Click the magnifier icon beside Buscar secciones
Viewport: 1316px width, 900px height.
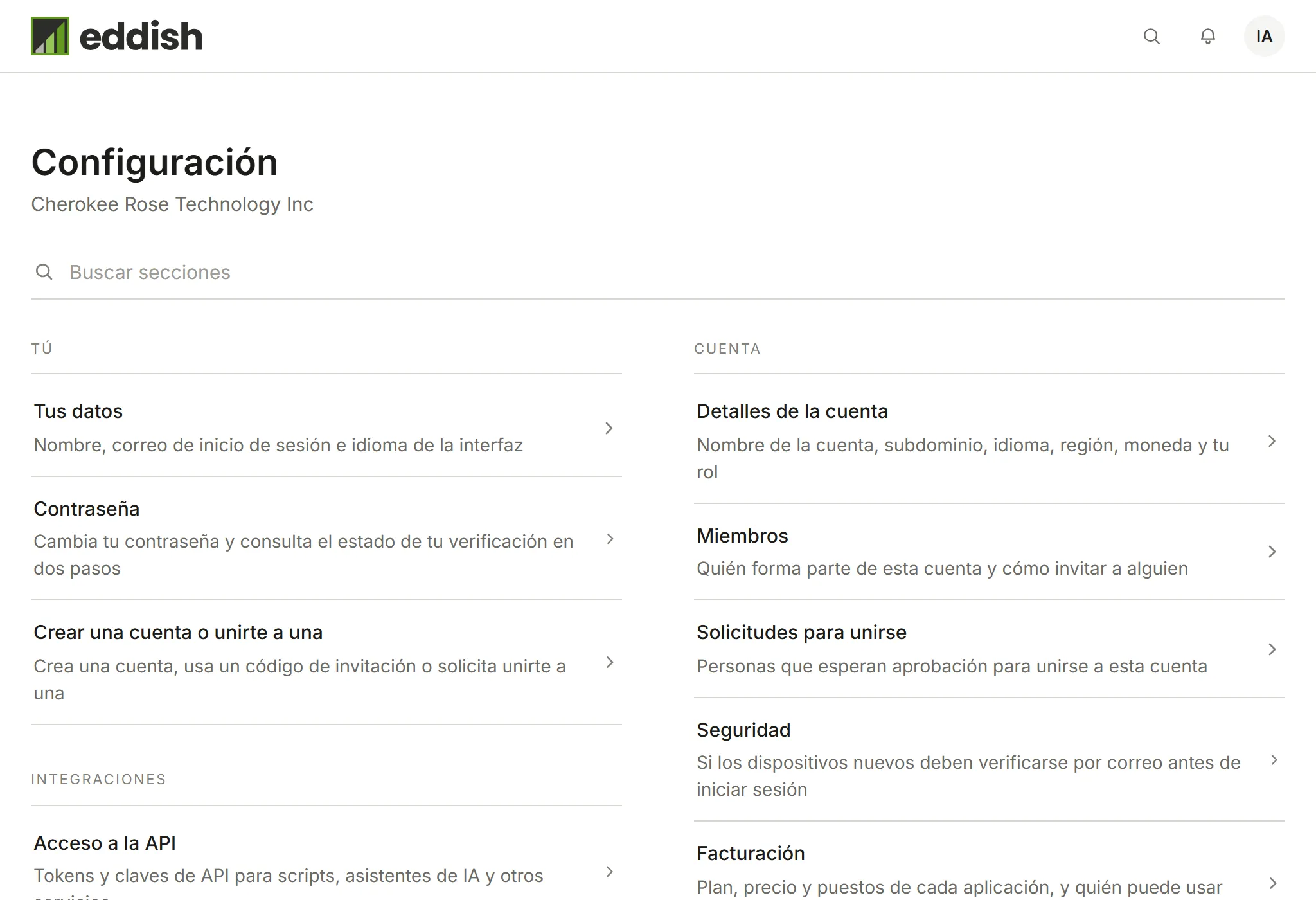pyautogui.click(x=44, y=272)
